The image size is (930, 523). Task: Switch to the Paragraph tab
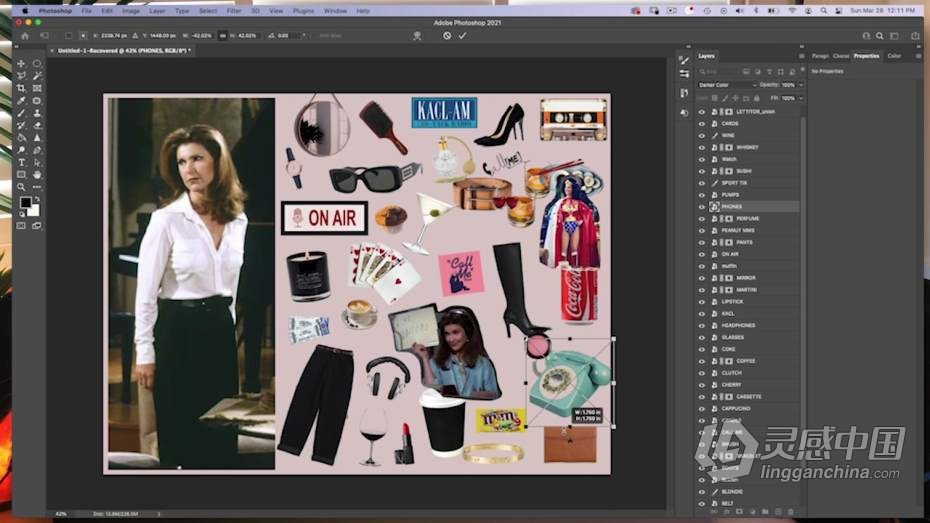click(x=820, y=56)
